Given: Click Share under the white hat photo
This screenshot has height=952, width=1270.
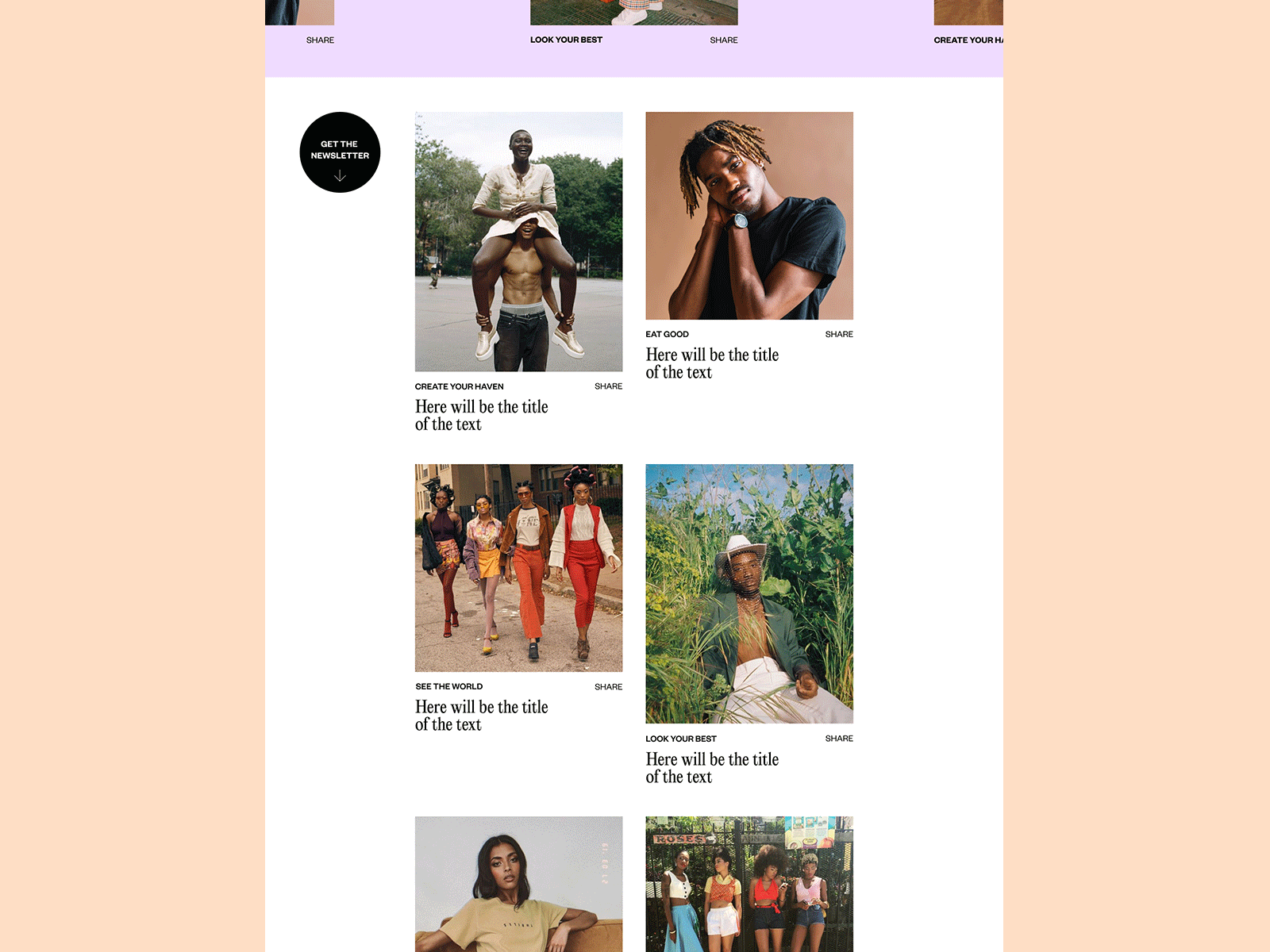Looking at the screenshot, I should pos(839,739).
